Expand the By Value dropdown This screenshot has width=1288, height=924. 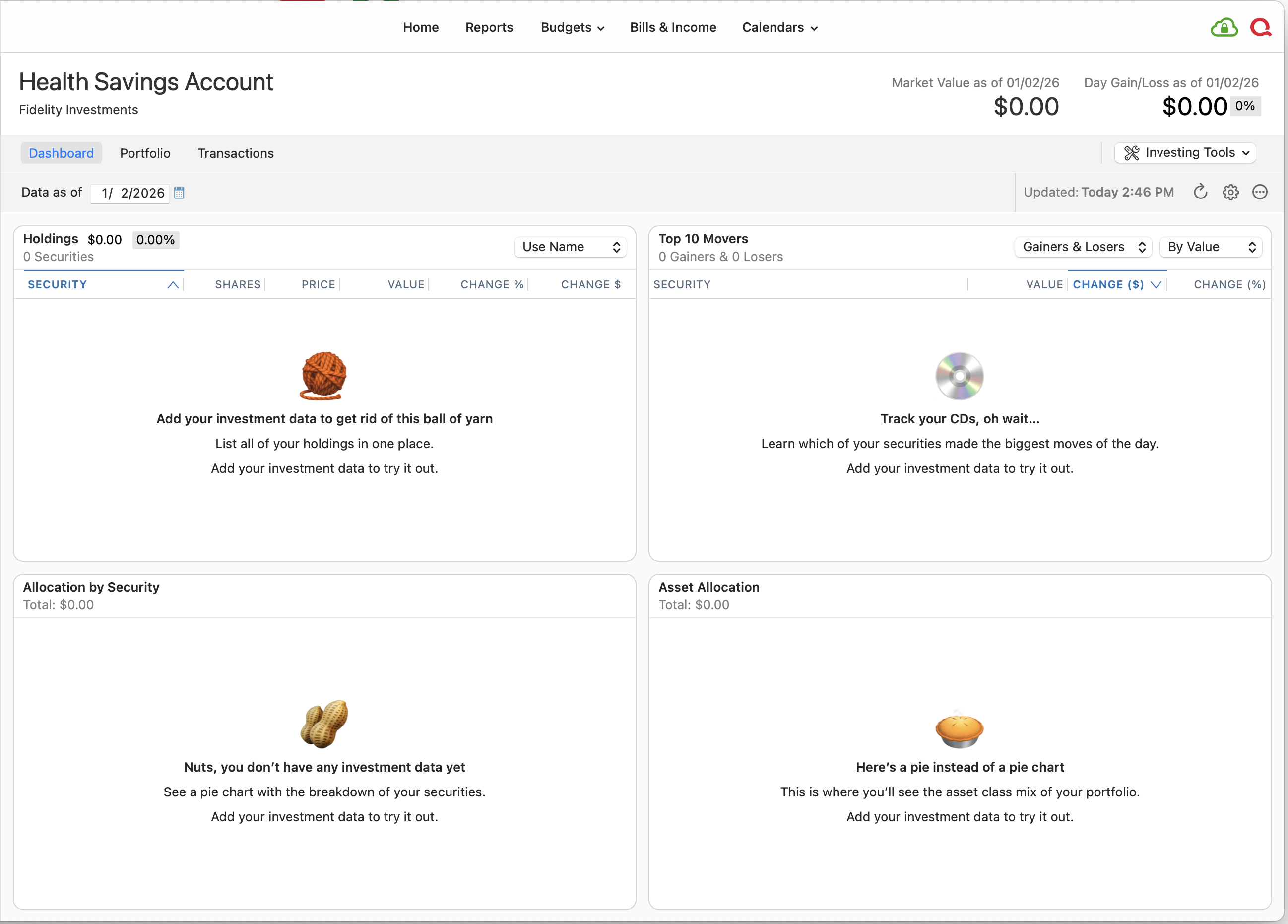coord(1210,247)
